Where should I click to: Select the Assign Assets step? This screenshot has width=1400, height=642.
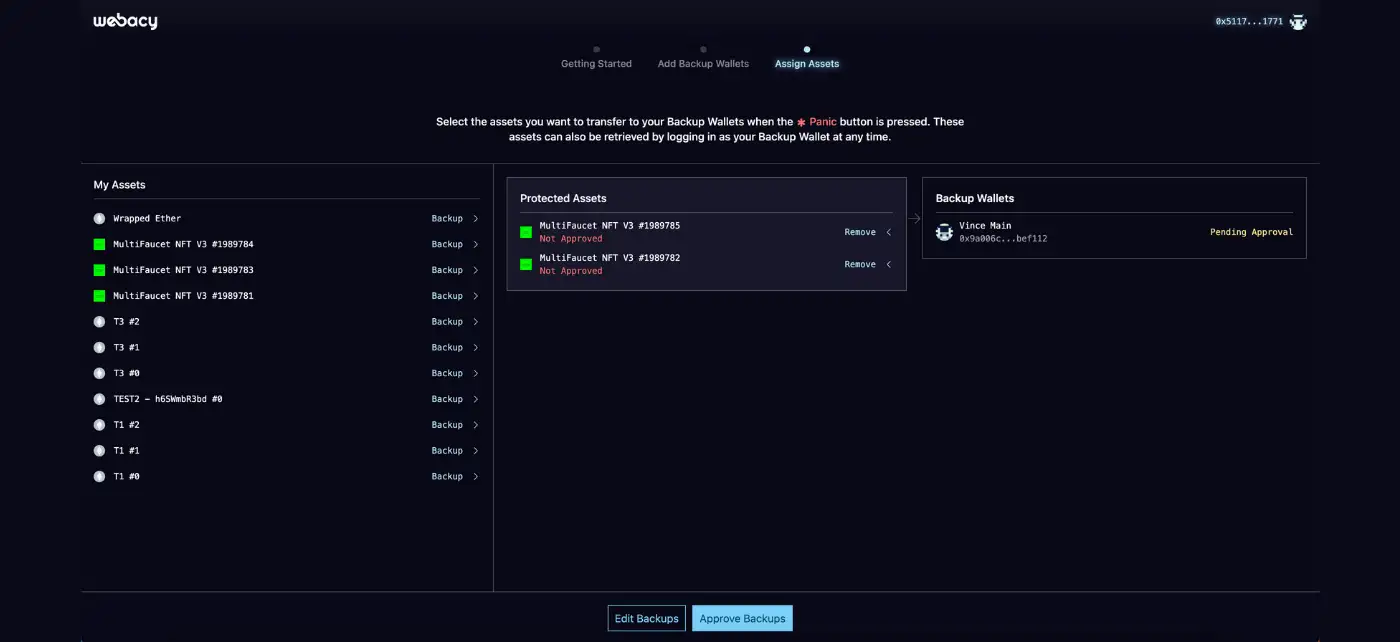(807, 63)
